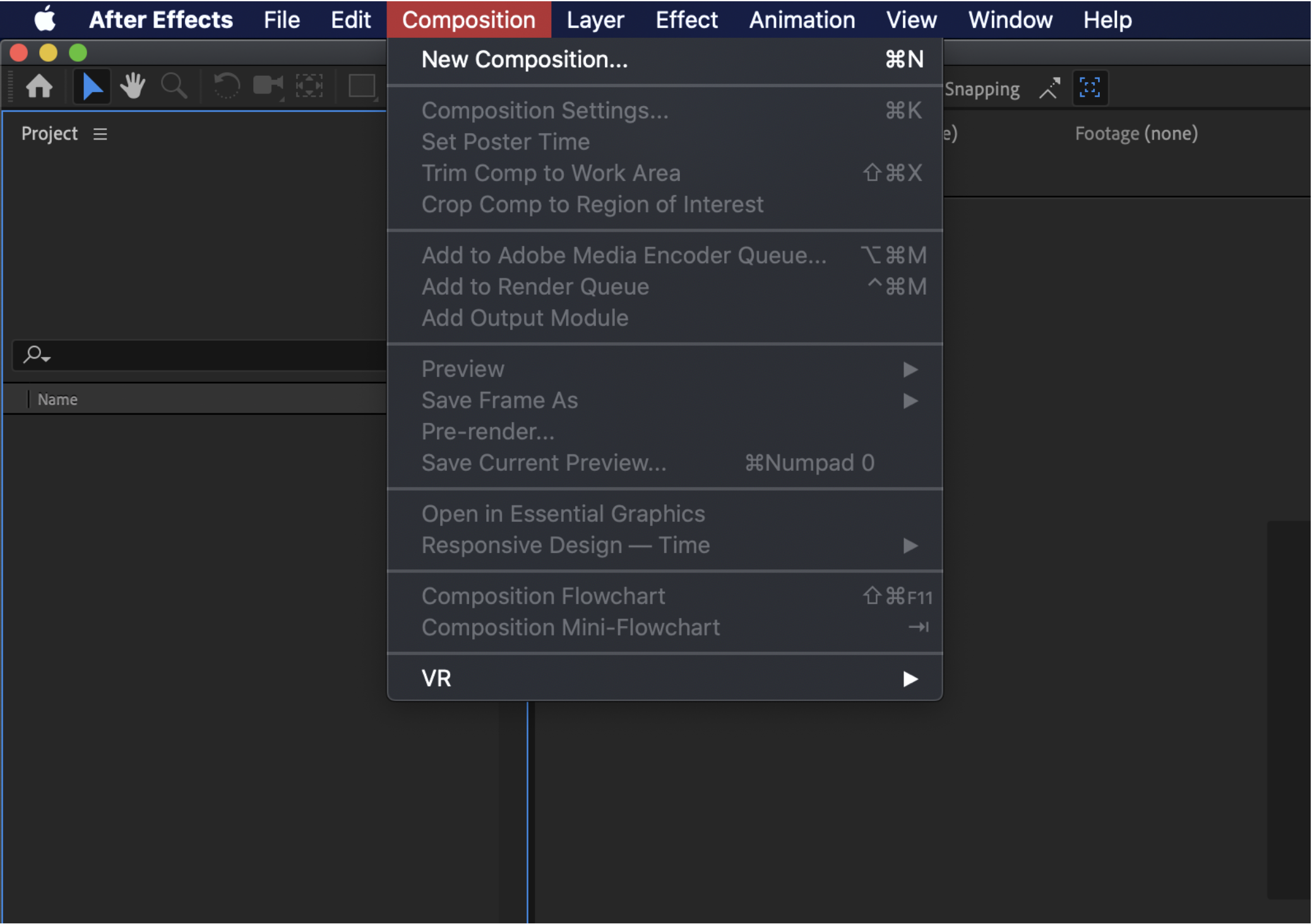
Task: Click the search magnifier dropdown in Project panel
Action: [37, 355]
